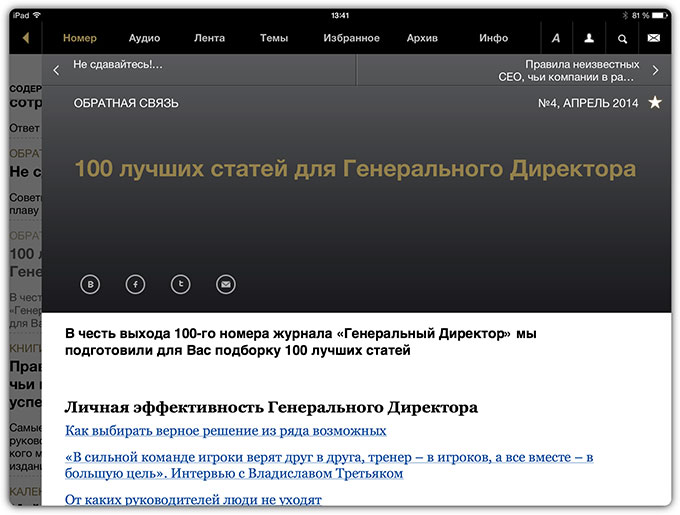The height and width of the screenshot is (515, 680).
Task: Open link 'От каких руководителей люди не уходят'
Action: click(193, 500)
